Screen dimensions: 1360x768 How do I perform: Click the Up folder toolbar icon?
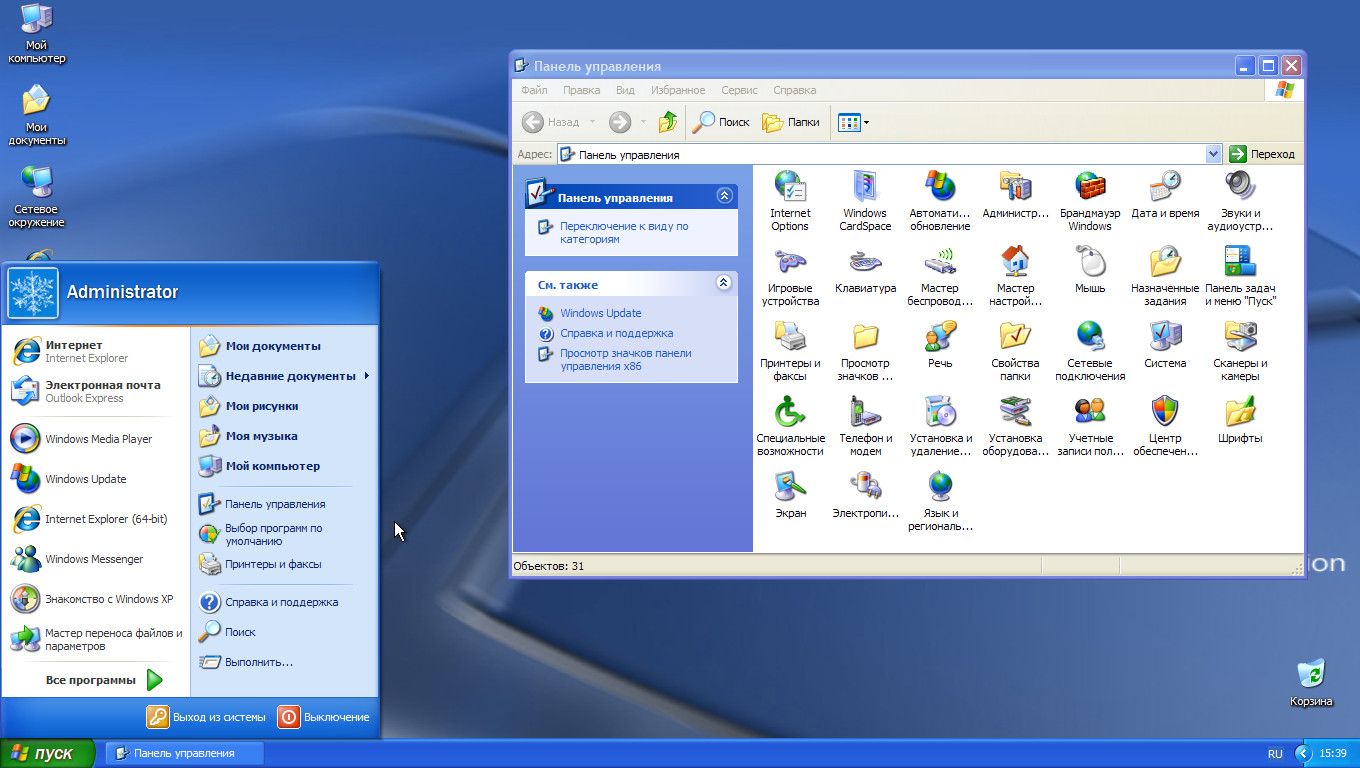668,122
